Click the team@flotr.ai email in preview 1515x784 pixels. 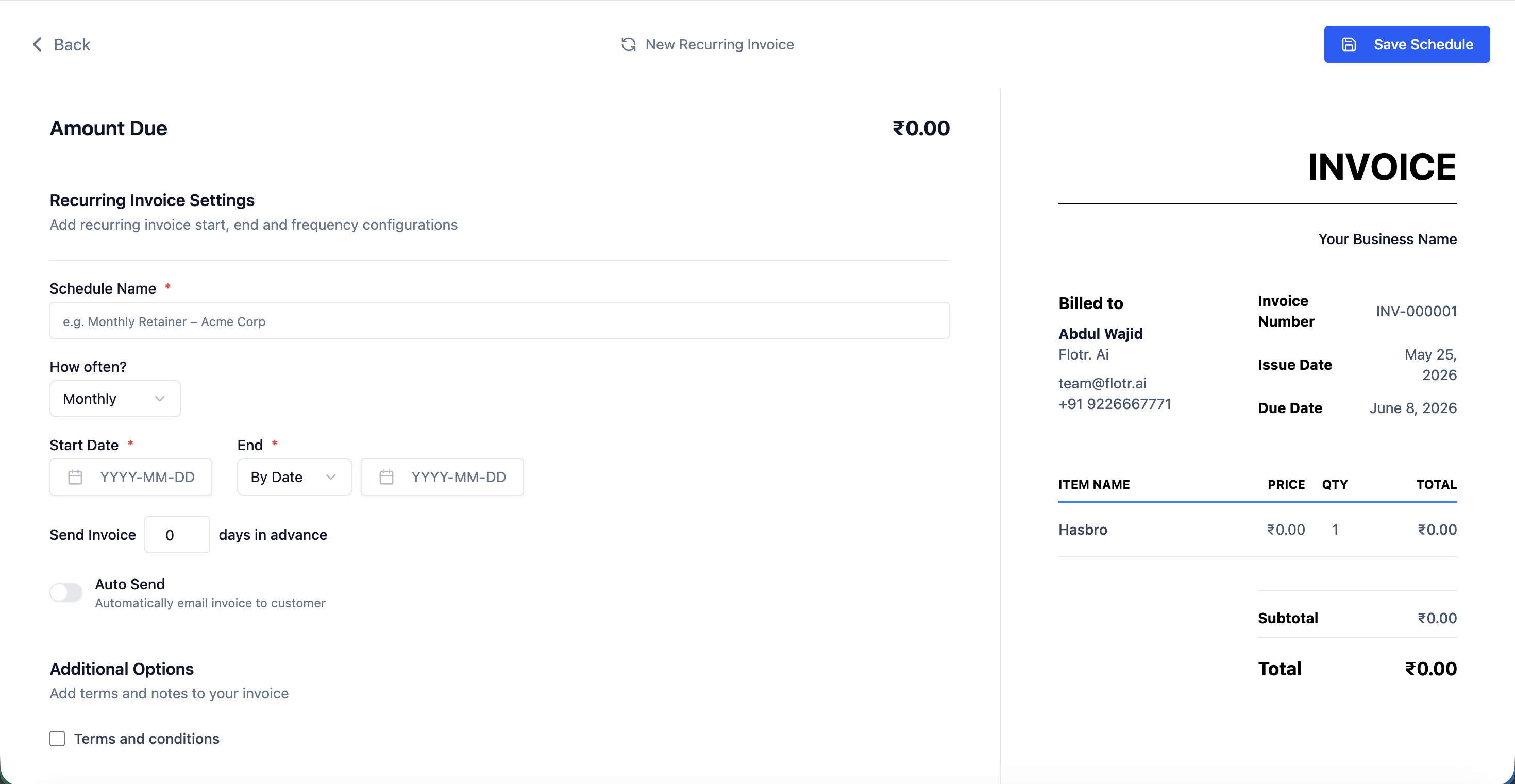coord(1102,383)
